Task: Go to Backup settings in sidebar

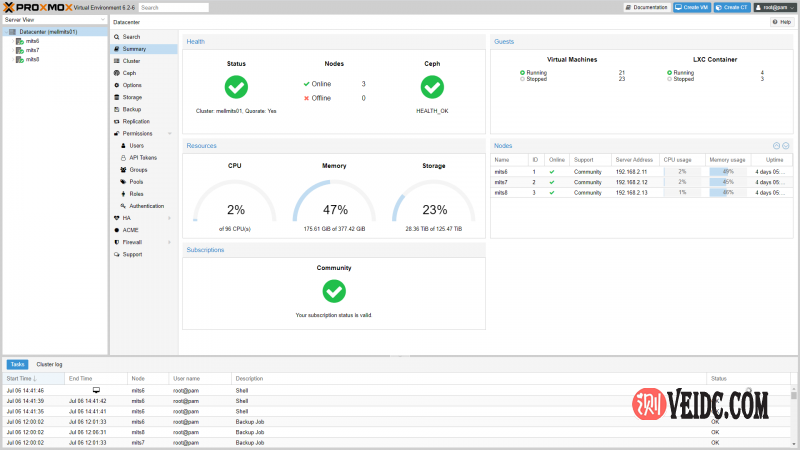Action: 132,109
